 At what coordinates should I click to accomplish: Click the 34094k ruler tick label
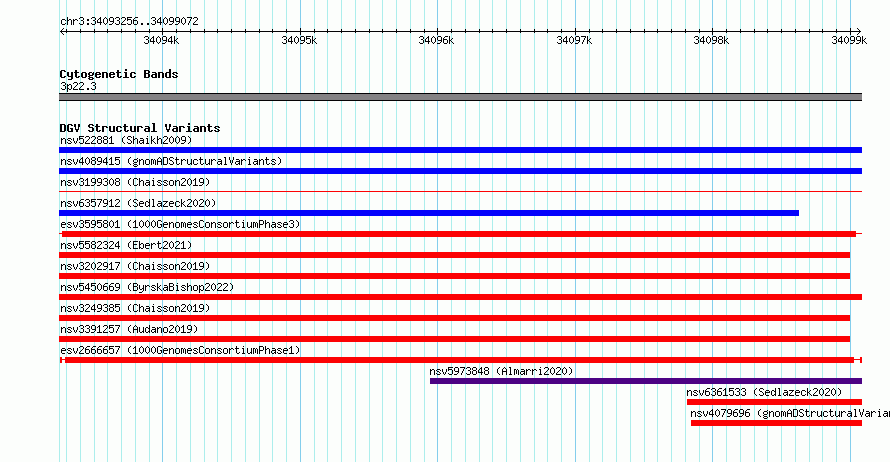161,40
